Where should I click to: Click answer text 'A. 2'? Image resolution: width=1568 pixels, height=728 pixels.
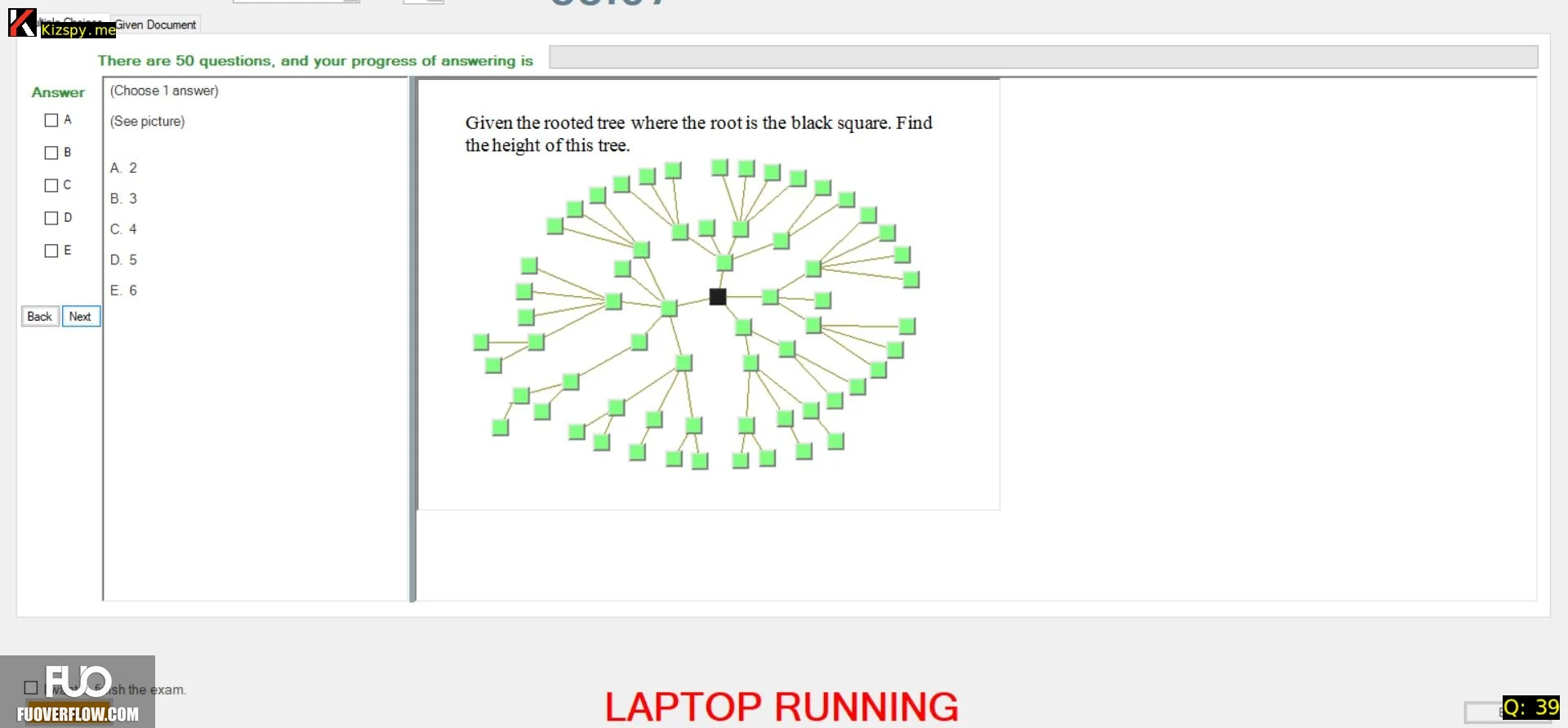123,168
